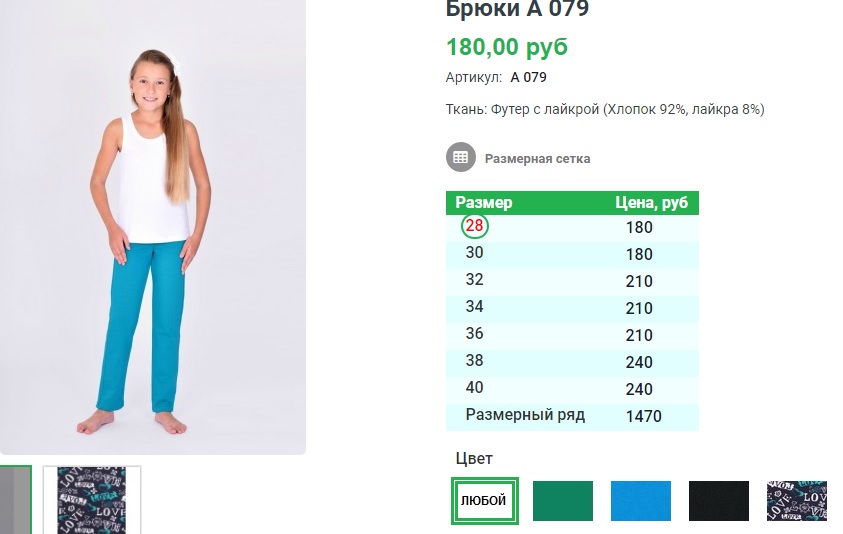
Task: Select the LOVE print pattern swatch
Action: tap(796, 501)
